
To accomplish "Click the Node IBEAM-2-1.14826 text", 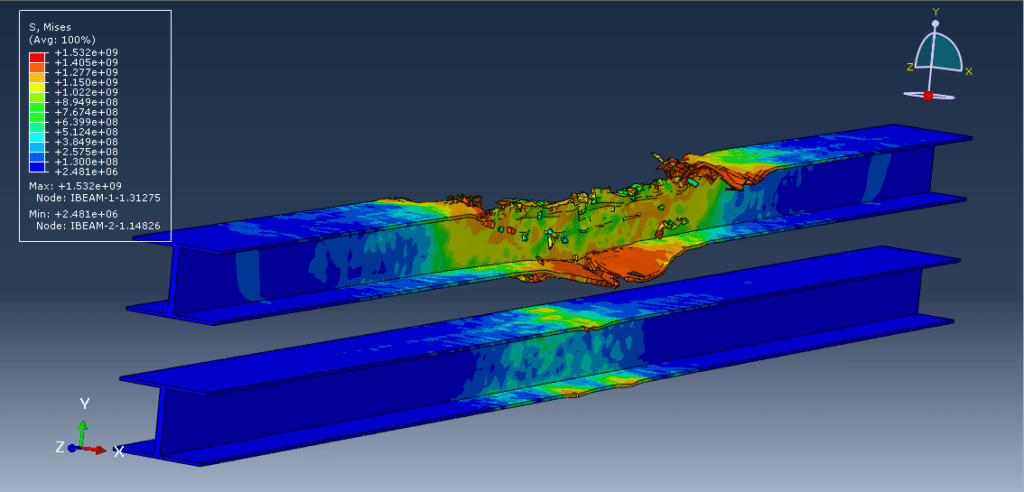I will pos(97,226).
